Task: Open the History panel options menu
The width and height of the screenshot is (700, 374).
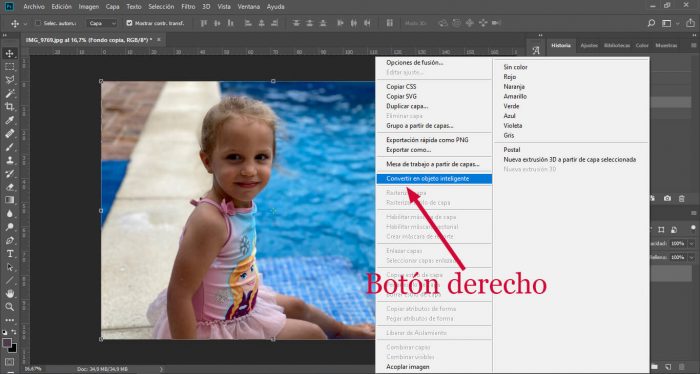Action: coord(693,46)
